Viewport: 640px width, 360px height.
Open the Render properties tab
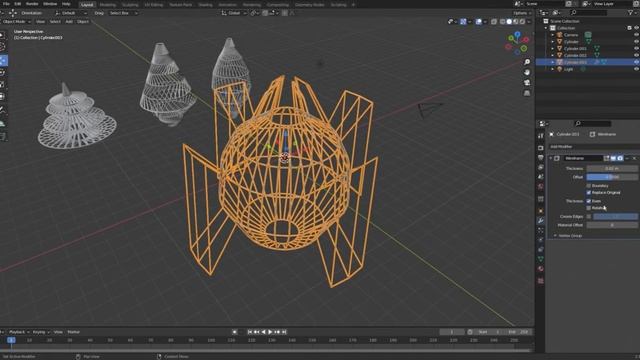[x=541, y=148]
